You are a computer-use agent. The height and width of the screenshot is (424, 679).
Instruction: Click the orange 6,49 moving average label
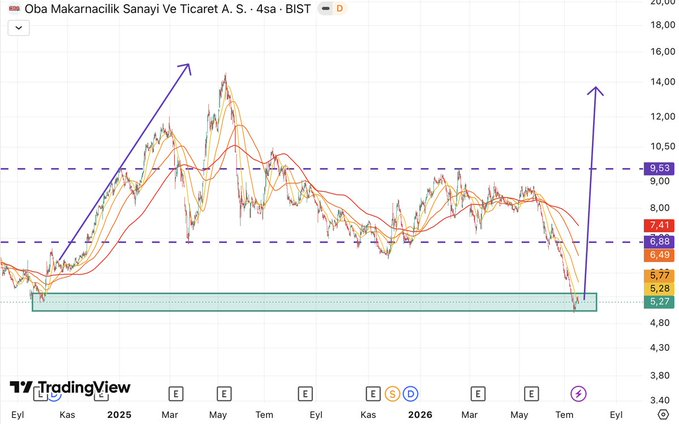click(659, 255)
